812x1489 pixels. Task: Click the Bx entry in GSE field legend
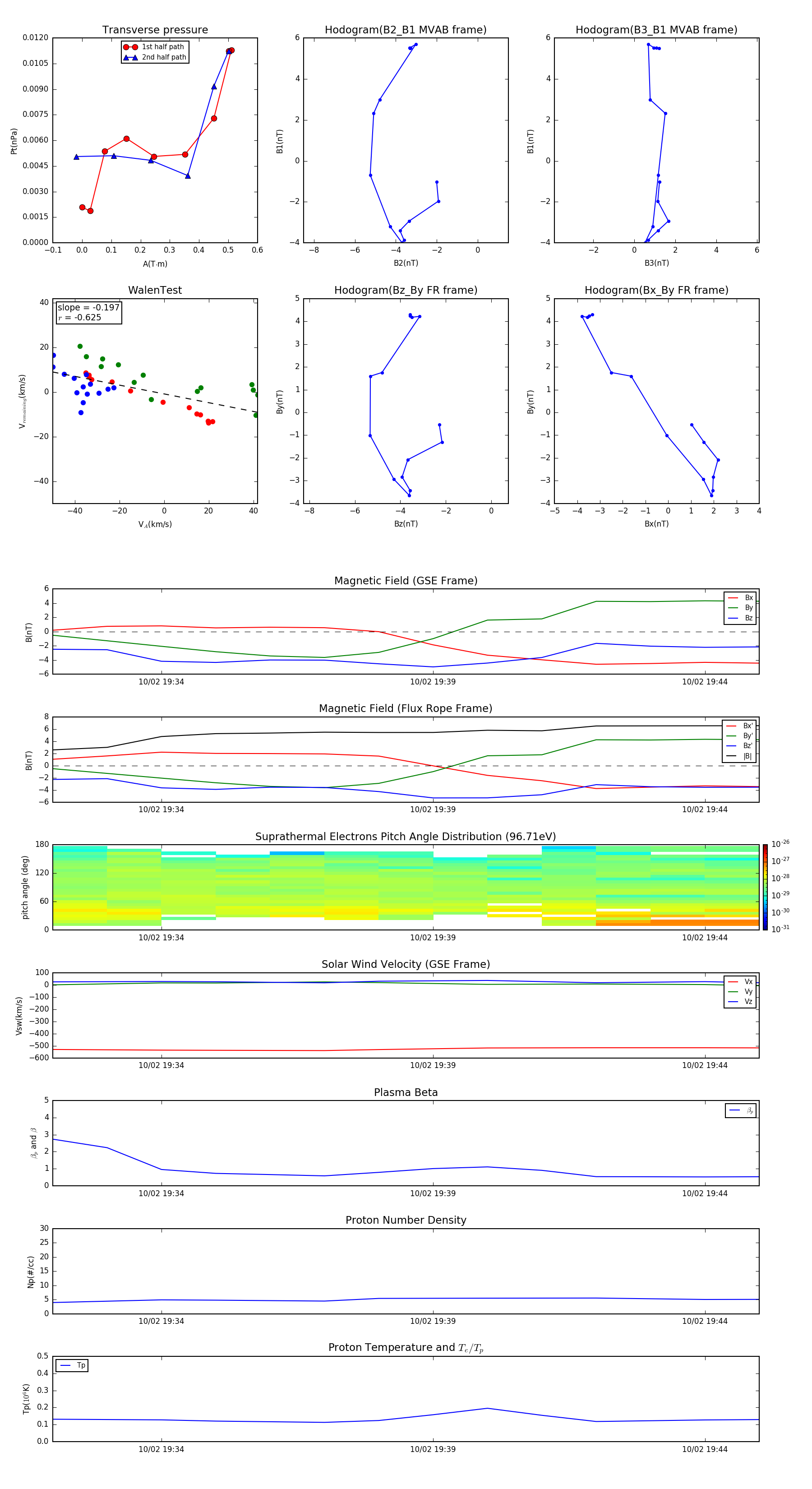point(740,598)
